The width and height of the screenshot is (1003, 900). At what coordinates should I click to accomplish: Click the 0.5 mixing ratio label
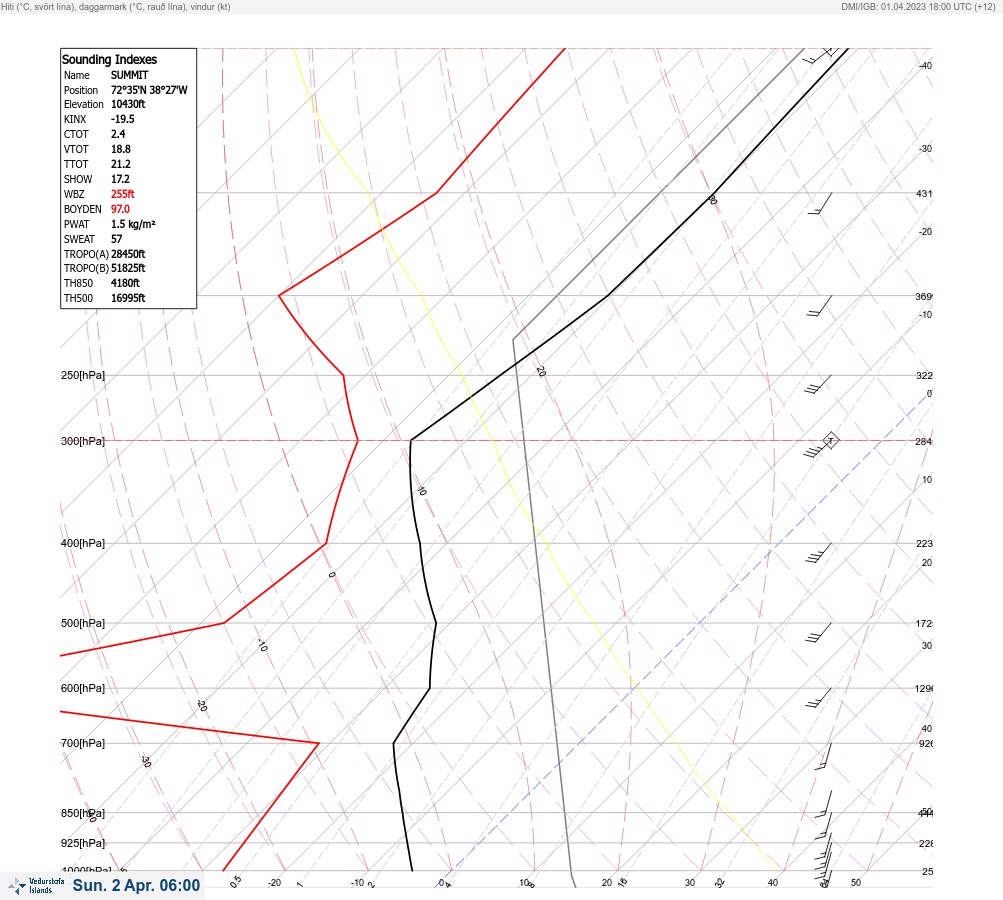[235, 881]
